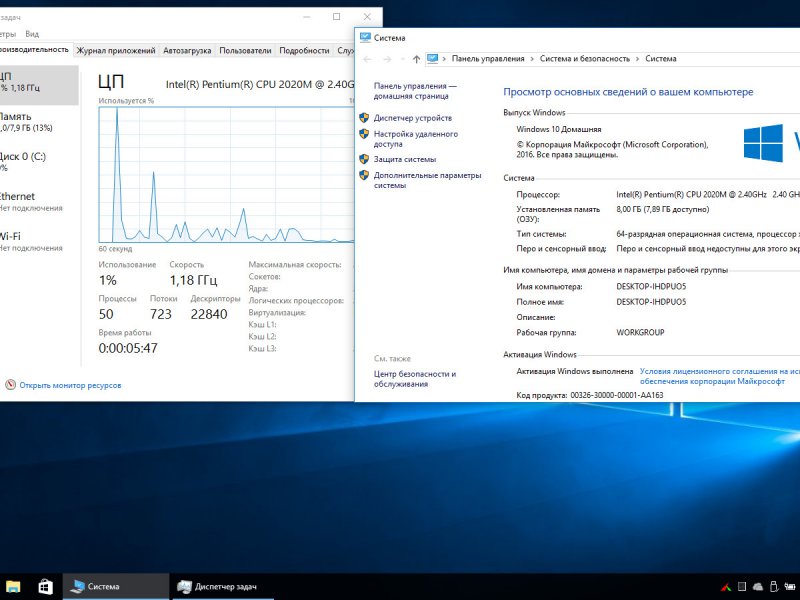
Task: Click the WORKGROUP value
Action: (x=640, y=332)
